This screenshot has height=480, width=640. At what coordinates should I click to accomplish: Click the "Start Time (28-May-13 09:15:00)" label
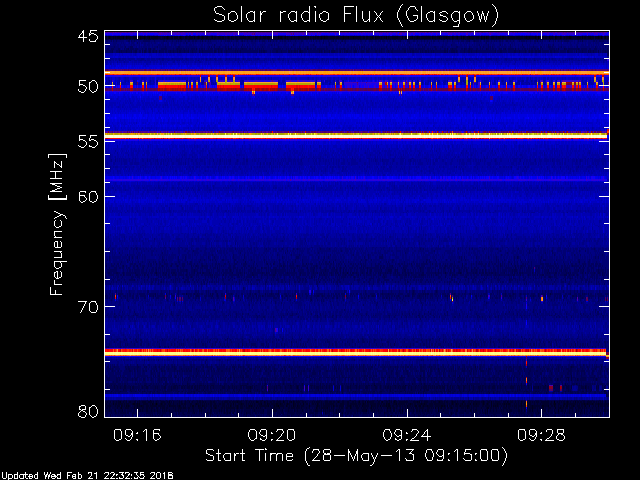(356, 456)
